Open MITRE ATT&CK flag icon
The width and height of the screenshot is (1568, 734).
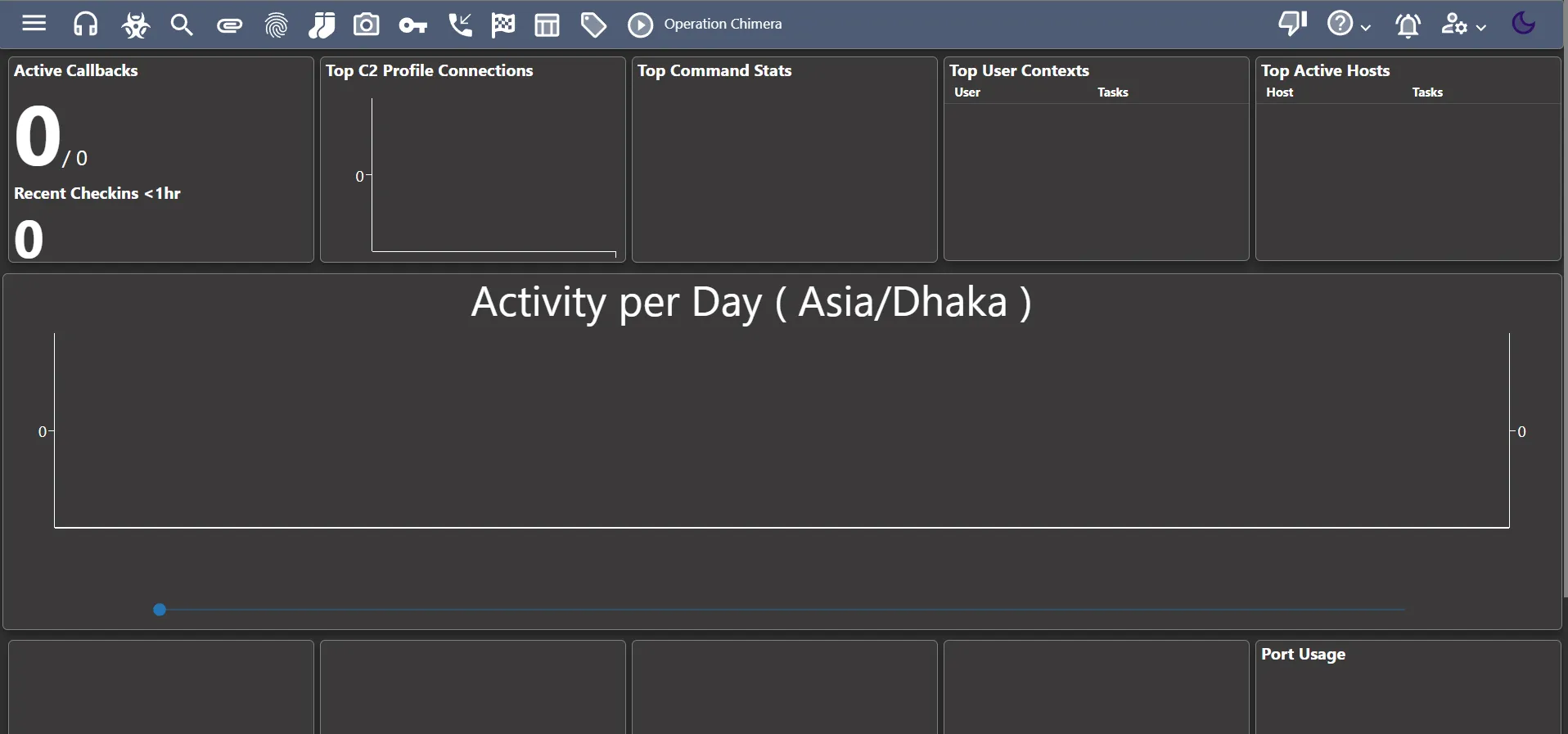click(x=502, y=25)
